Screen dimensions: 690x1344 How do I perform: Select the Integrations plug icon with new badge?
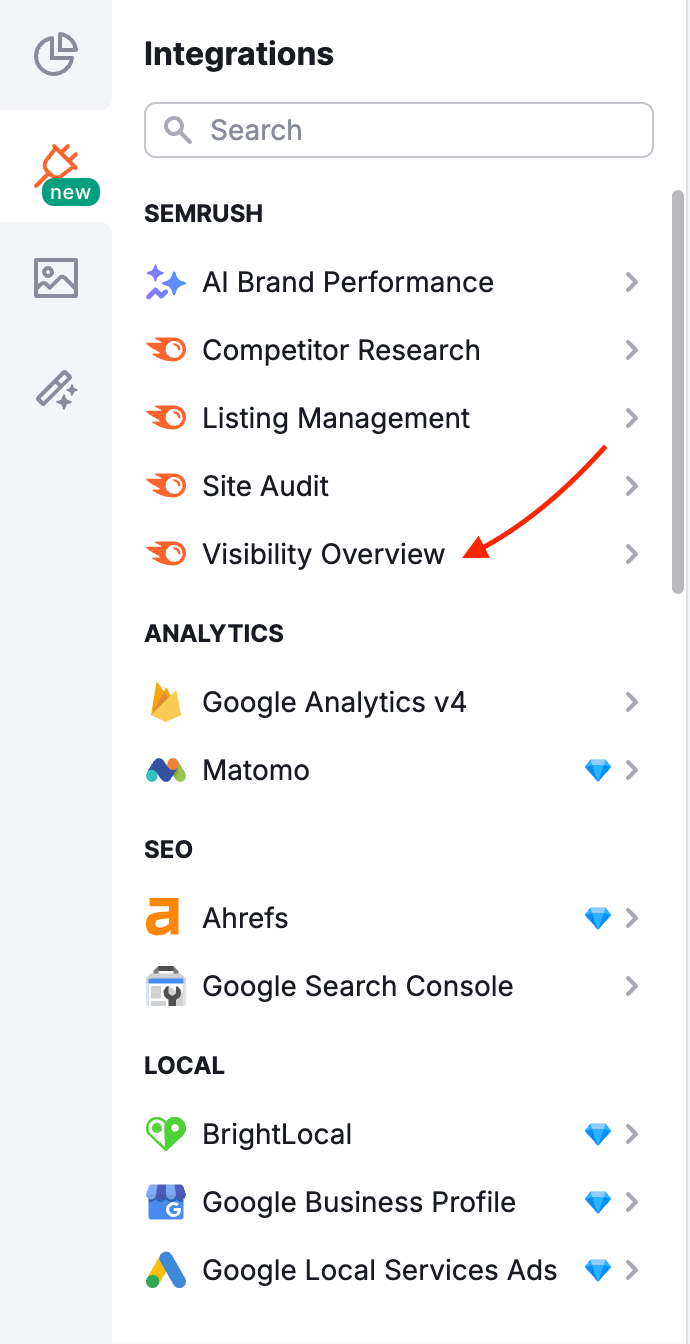pos(55,165)
